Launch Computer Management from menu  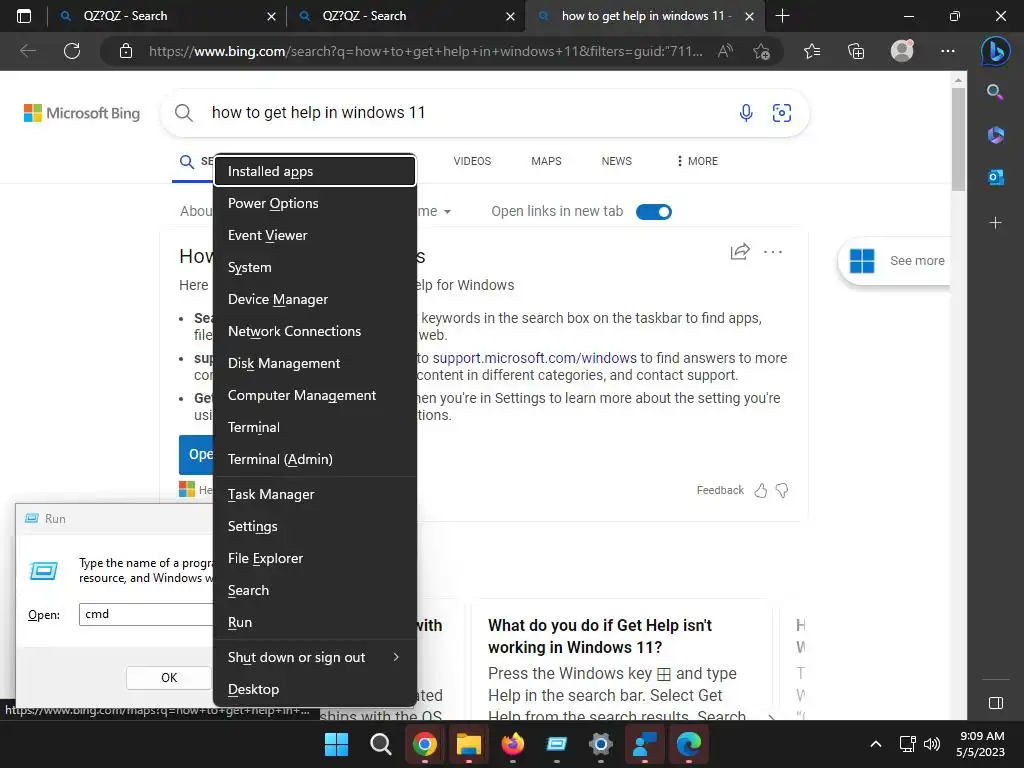click(x=315, y=395)
